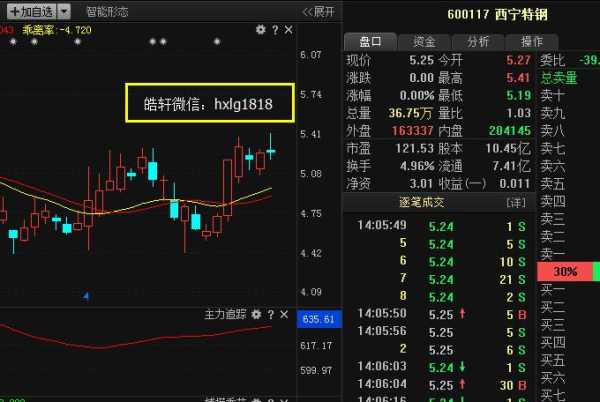The image size is (600, 402).
Task: Click the 详 details button in 逐笔成交
Action: tap(516, 202)
